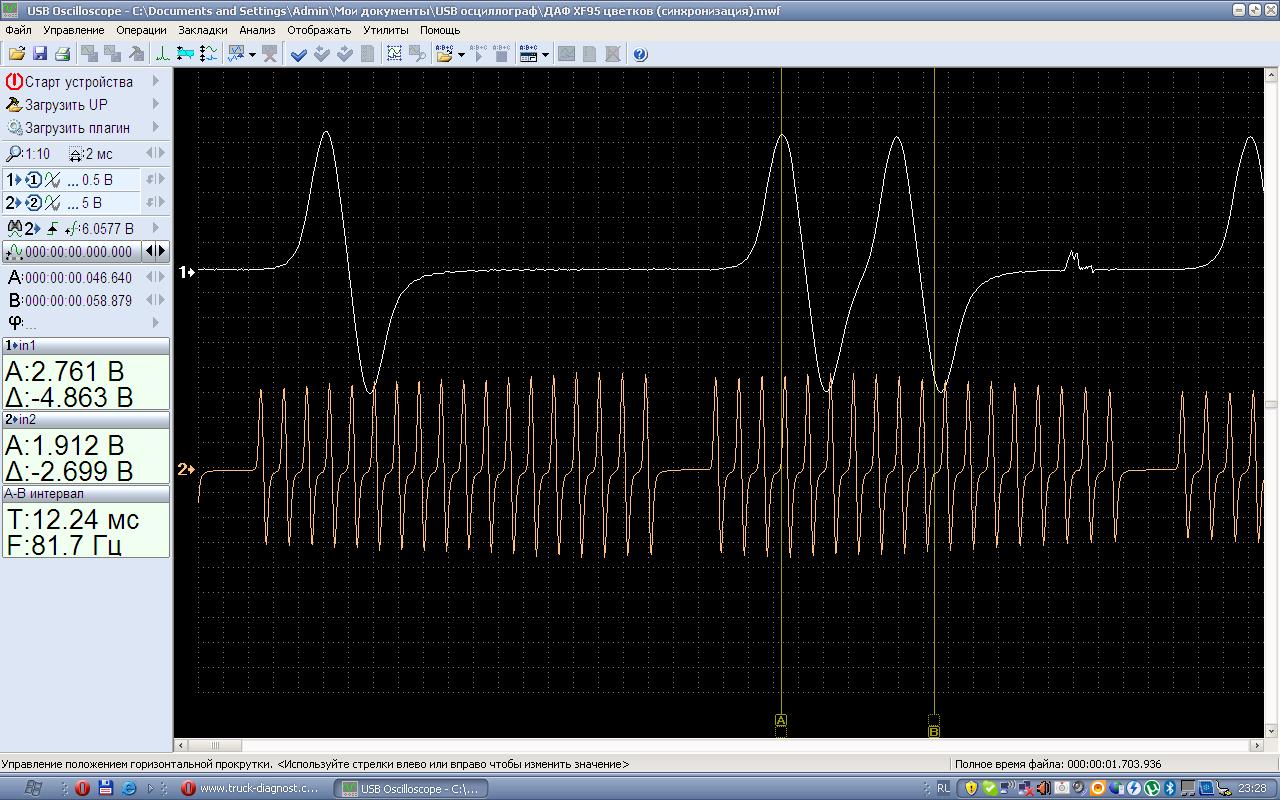
Task: Adjust channel 1 0.5 В scale arrows
Action: tap(156, 179)
